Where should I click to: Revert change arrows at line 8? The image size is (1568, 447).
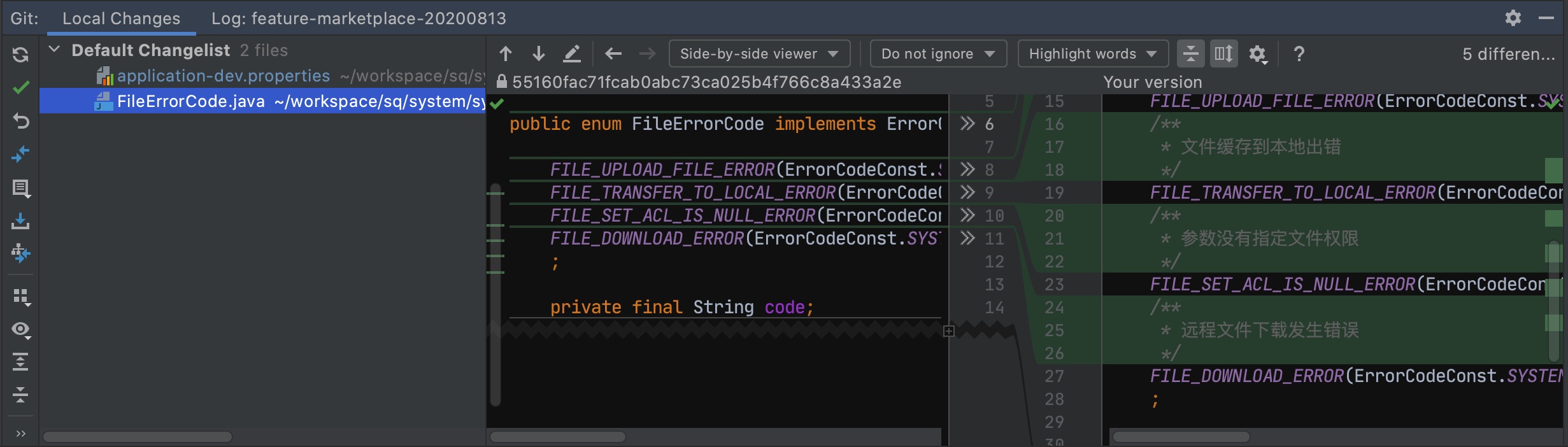click(x=967, y=169)
